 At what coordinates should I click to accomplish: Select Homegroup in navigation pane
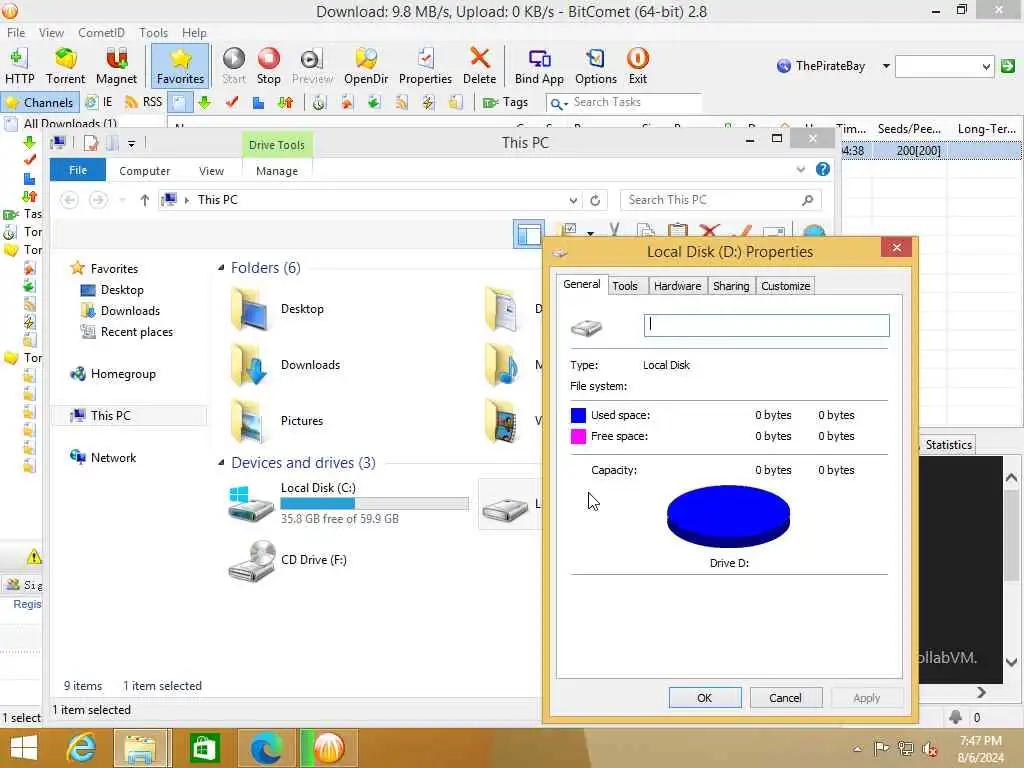113,374
